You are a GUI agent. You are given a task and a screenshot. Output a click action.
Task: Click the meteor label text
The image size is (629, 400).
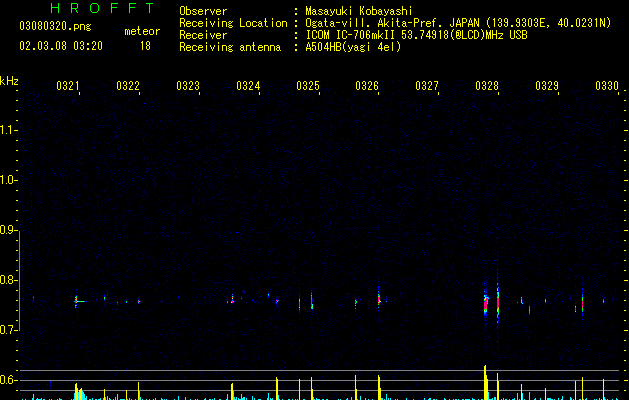[142, 31]
